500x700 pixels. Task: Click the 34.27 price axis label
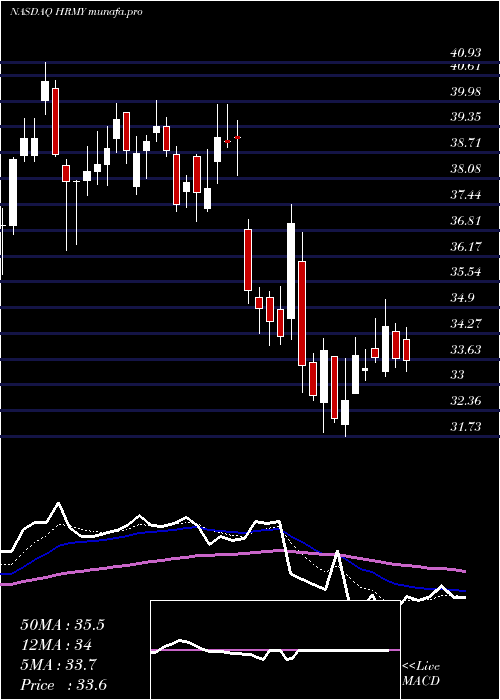click(466, 323)
